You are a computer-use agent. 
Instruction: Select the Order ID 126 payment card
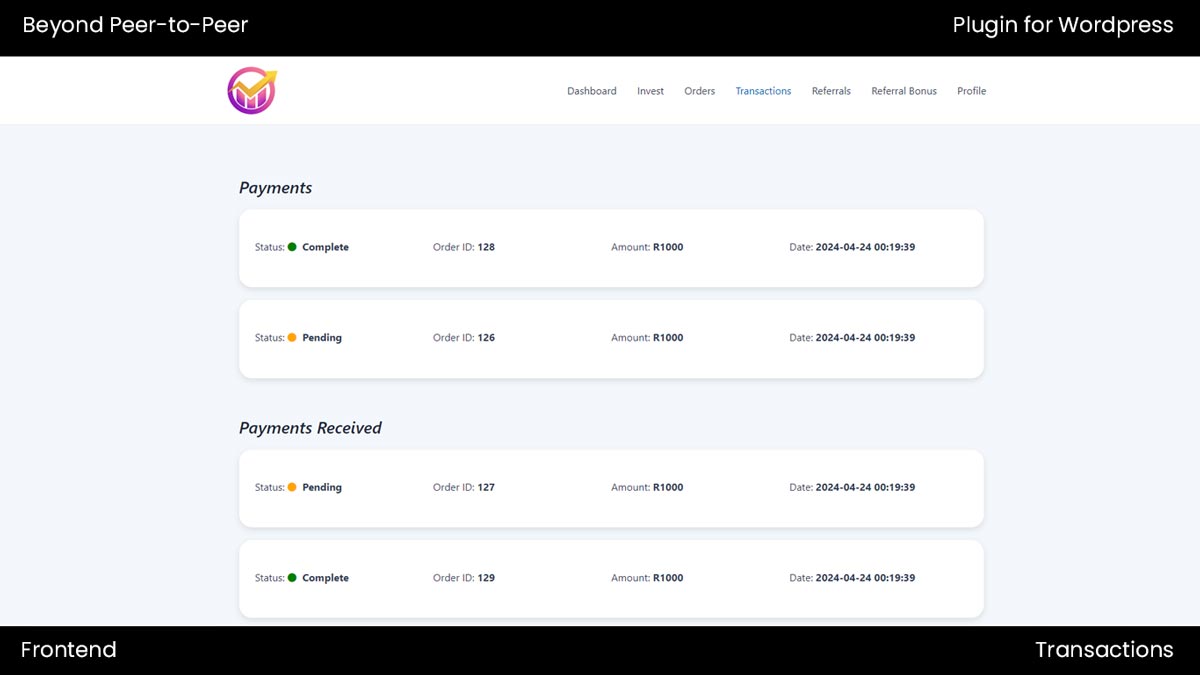pyautogui.click(x=611, y=358)
